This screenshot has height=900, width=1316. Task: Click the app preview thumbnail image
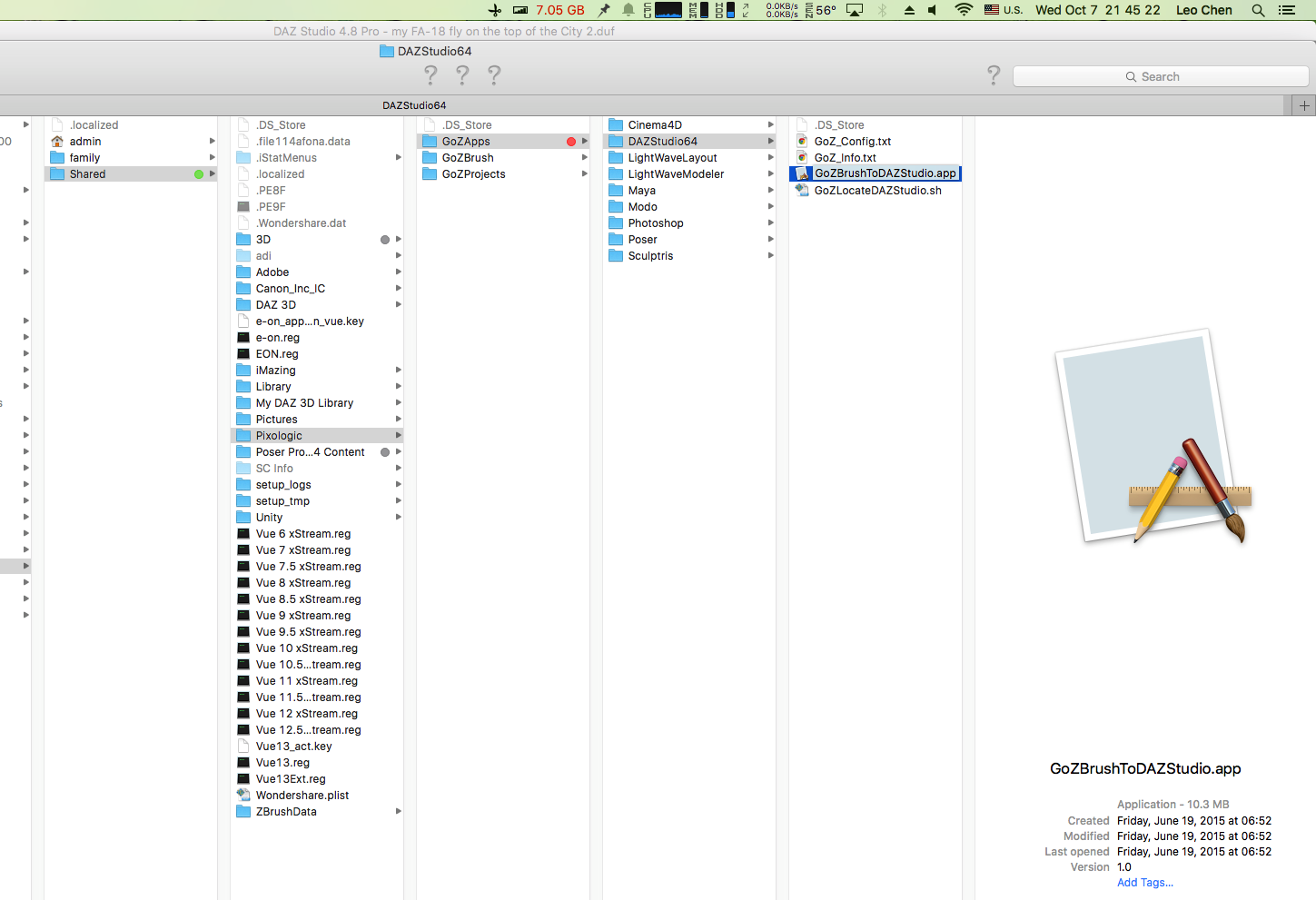tap(1153, 438)
